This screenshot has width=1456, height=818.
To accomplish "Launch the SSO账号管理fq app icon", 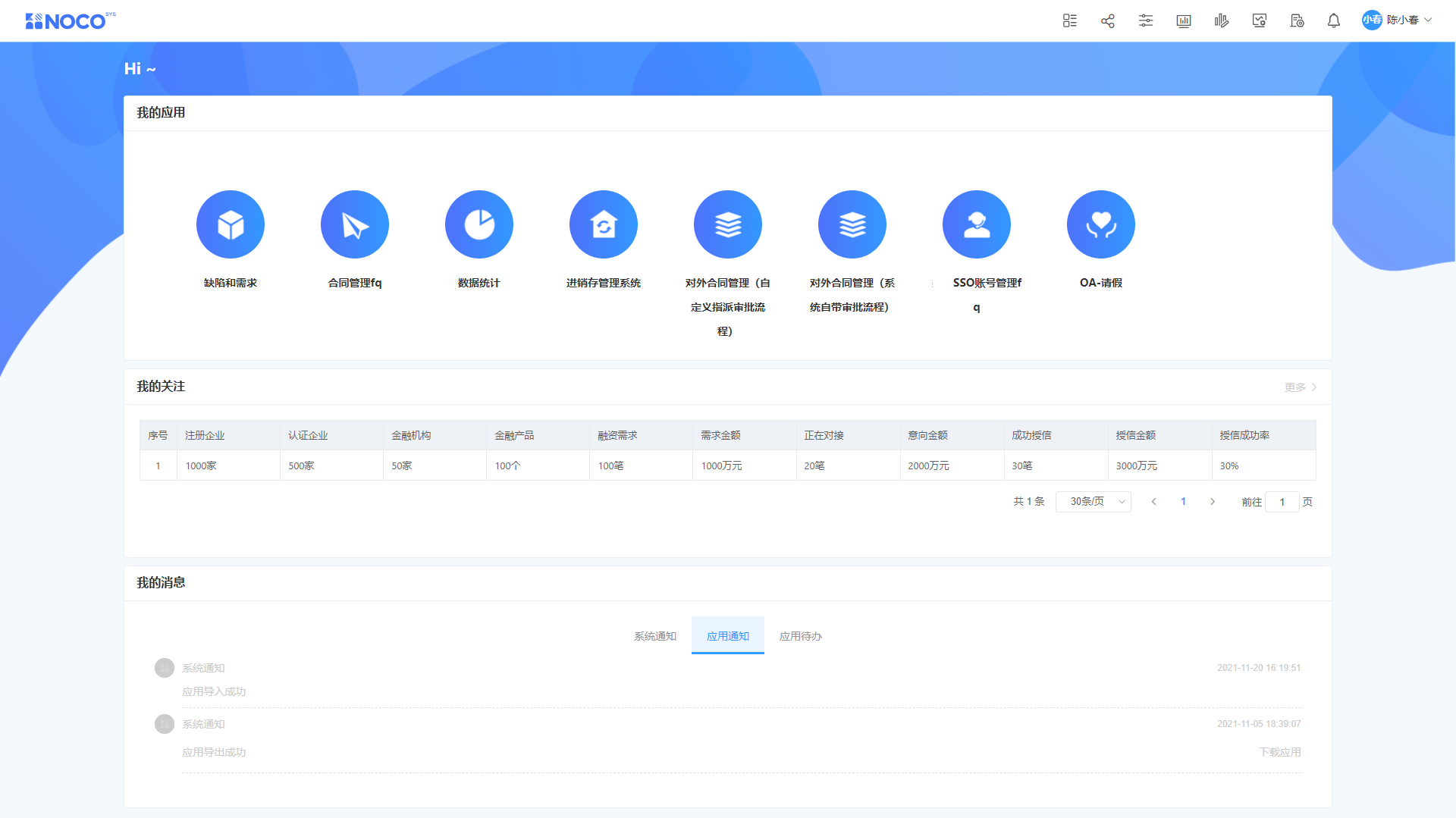I will [977, 224].
